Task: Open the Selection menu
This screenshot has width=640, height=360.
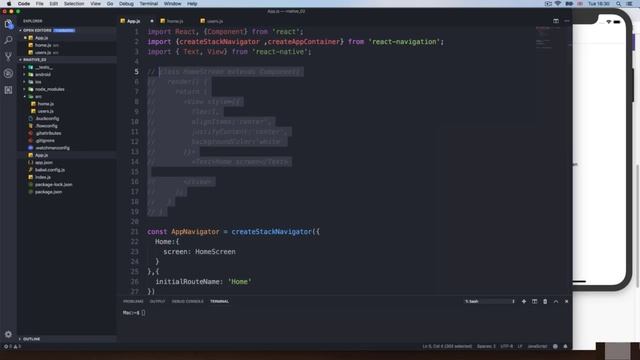Action: pyautogui.click(x=74, y=4)
